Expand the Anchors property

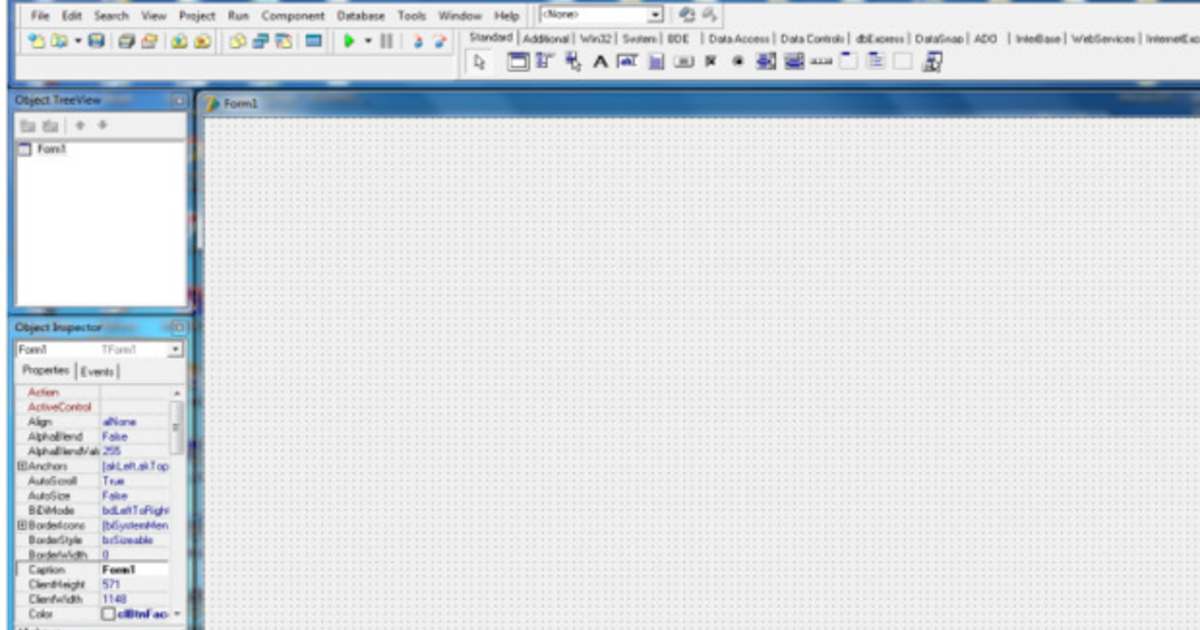(21, 466)
